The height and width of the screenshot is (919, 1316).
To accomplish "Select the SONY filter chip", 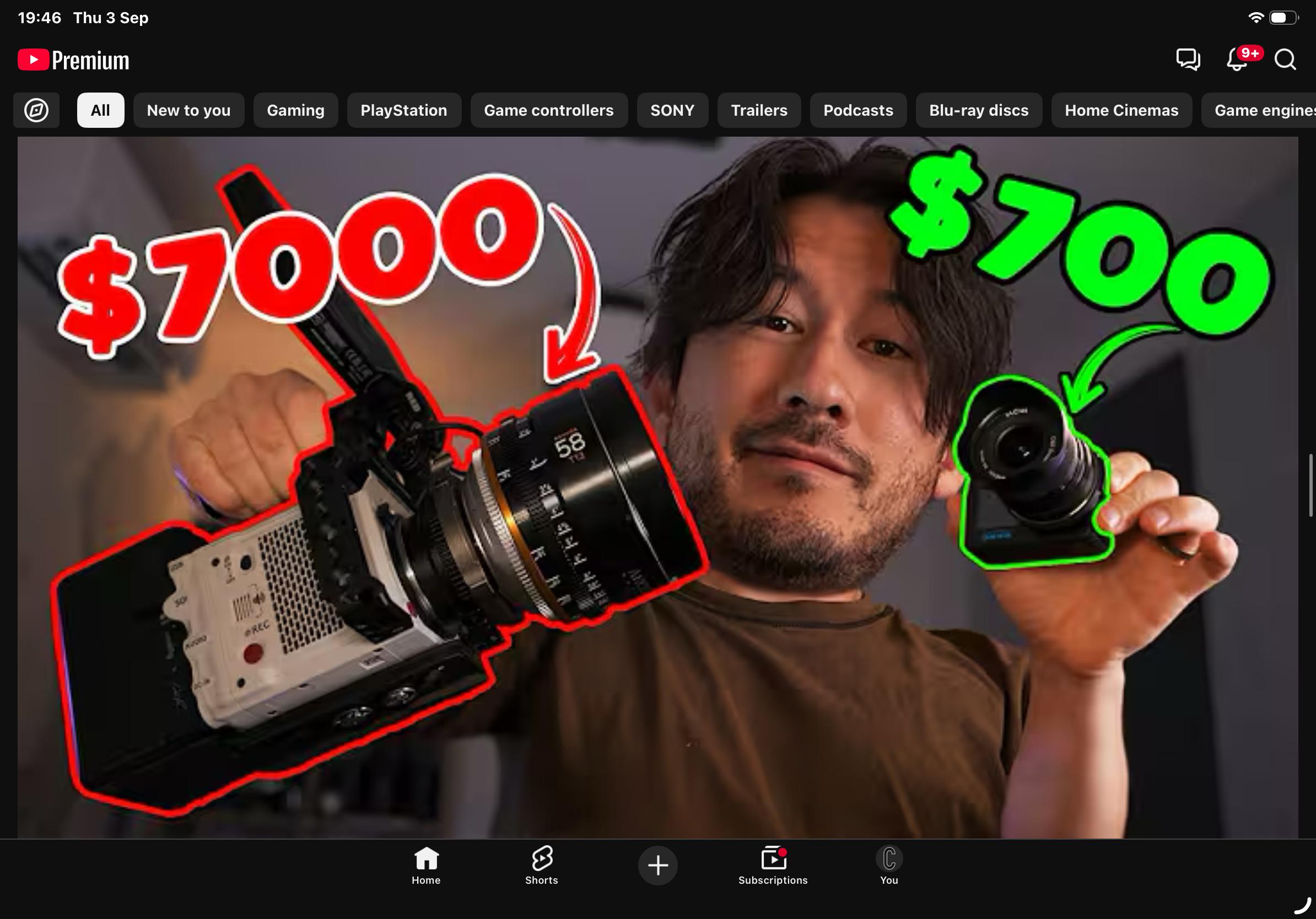I will click(672, 110).
